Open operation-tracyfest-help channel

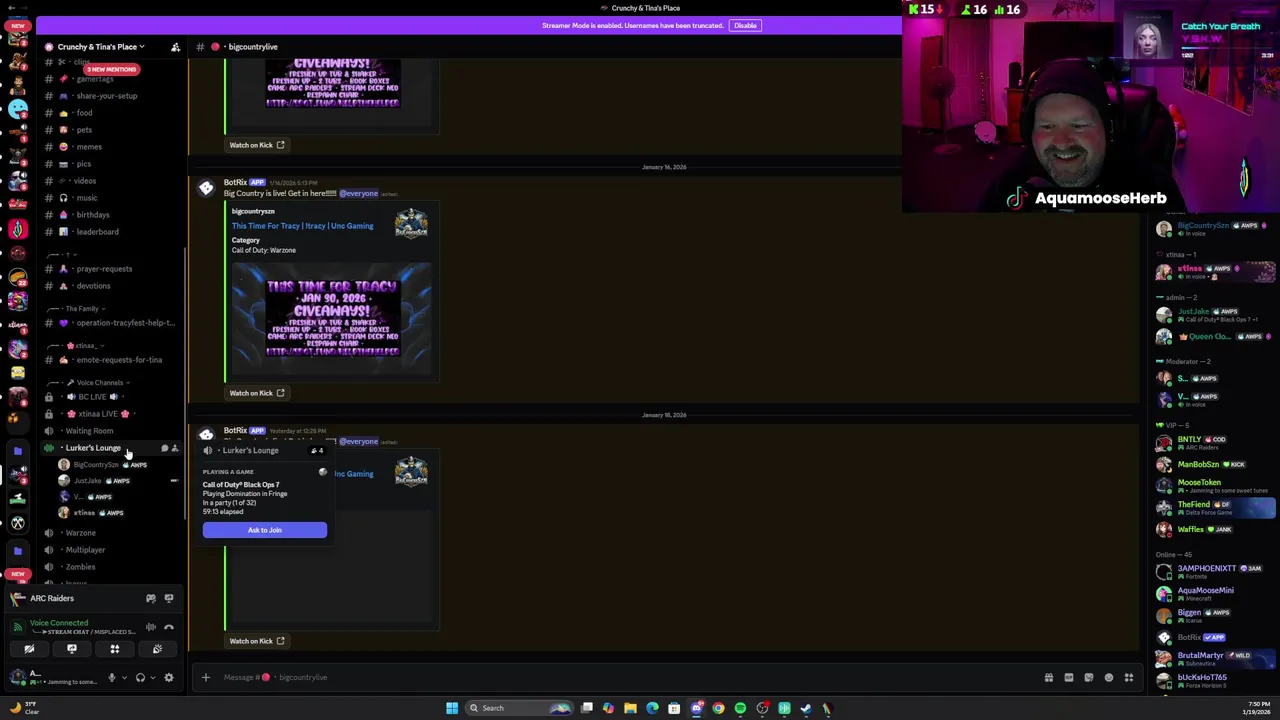(x=110, y=323)
